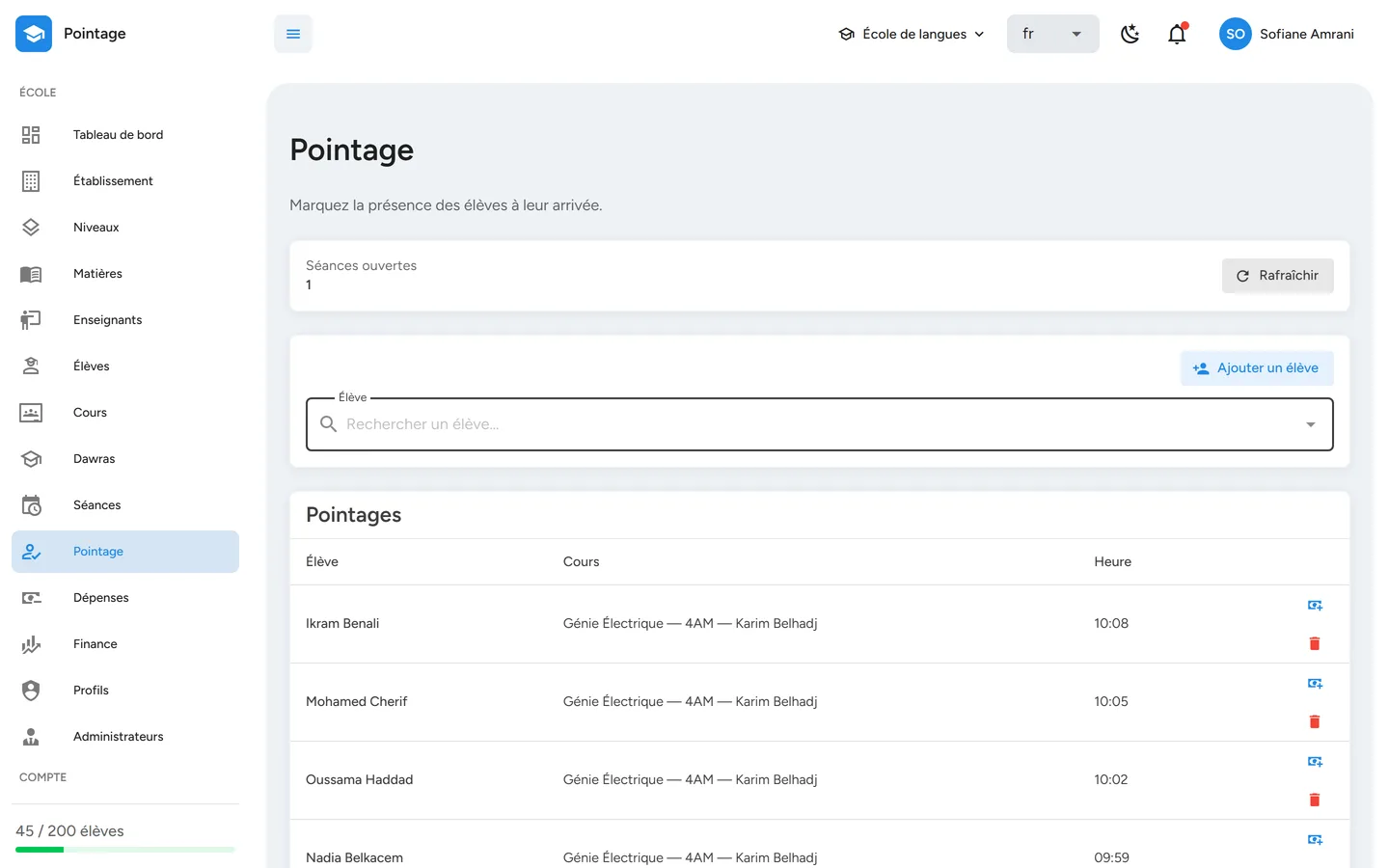
Task: Click payment icon for Nadia Belkacem
Action: pos(1315,840)
